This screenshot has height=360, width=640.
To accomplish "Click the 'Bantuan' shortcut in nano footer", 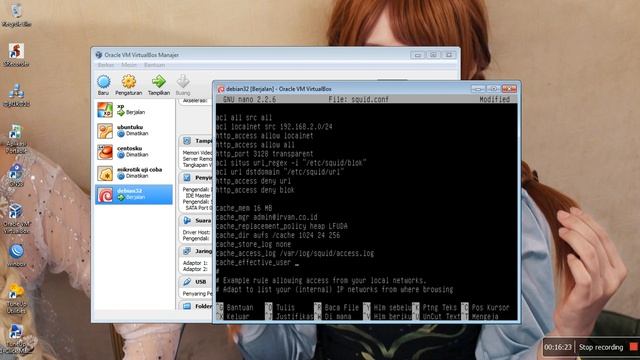I will click(235, 307).
